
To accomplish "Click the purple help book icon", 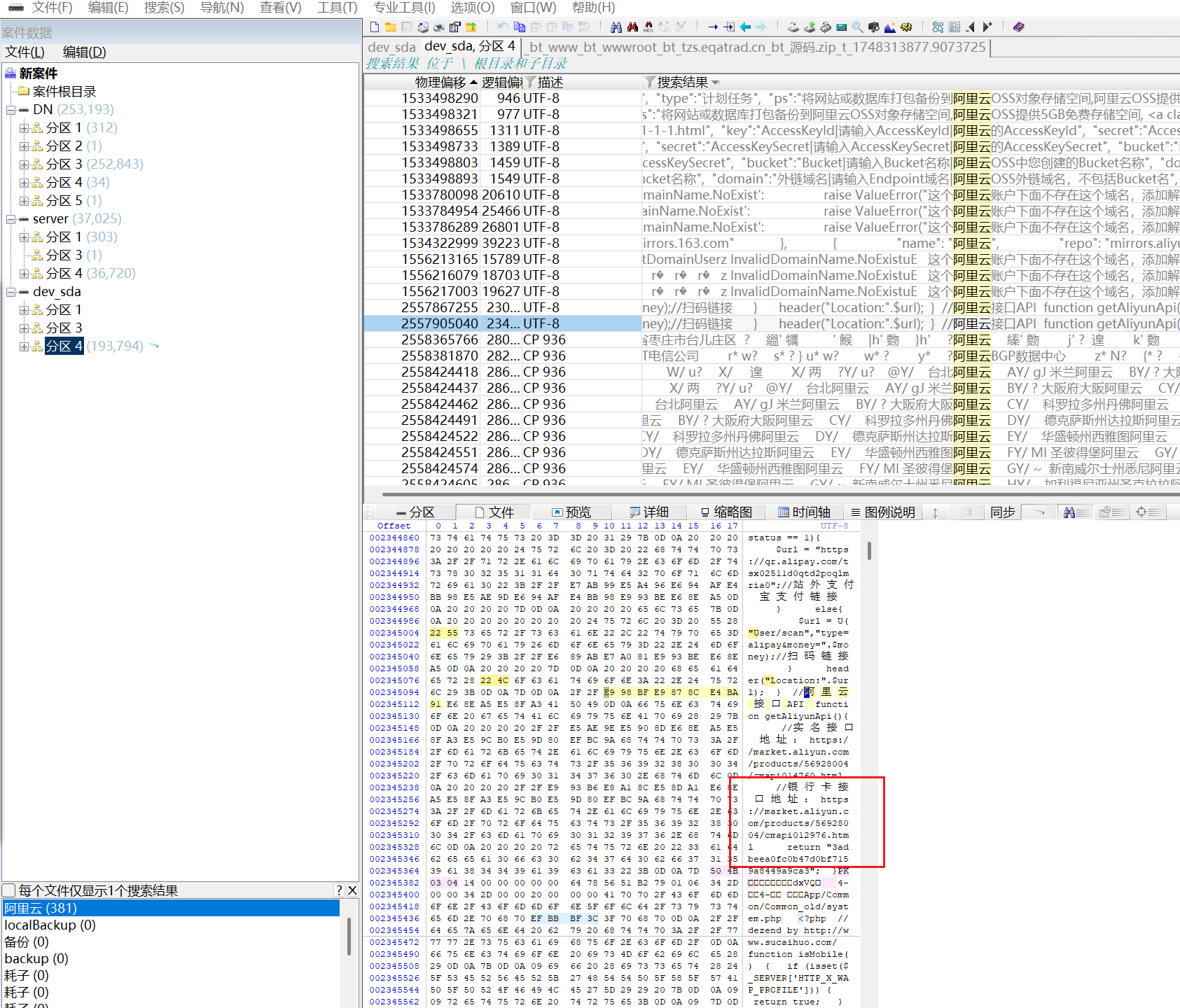I will pyautogui.click(x=1018, y=27).
